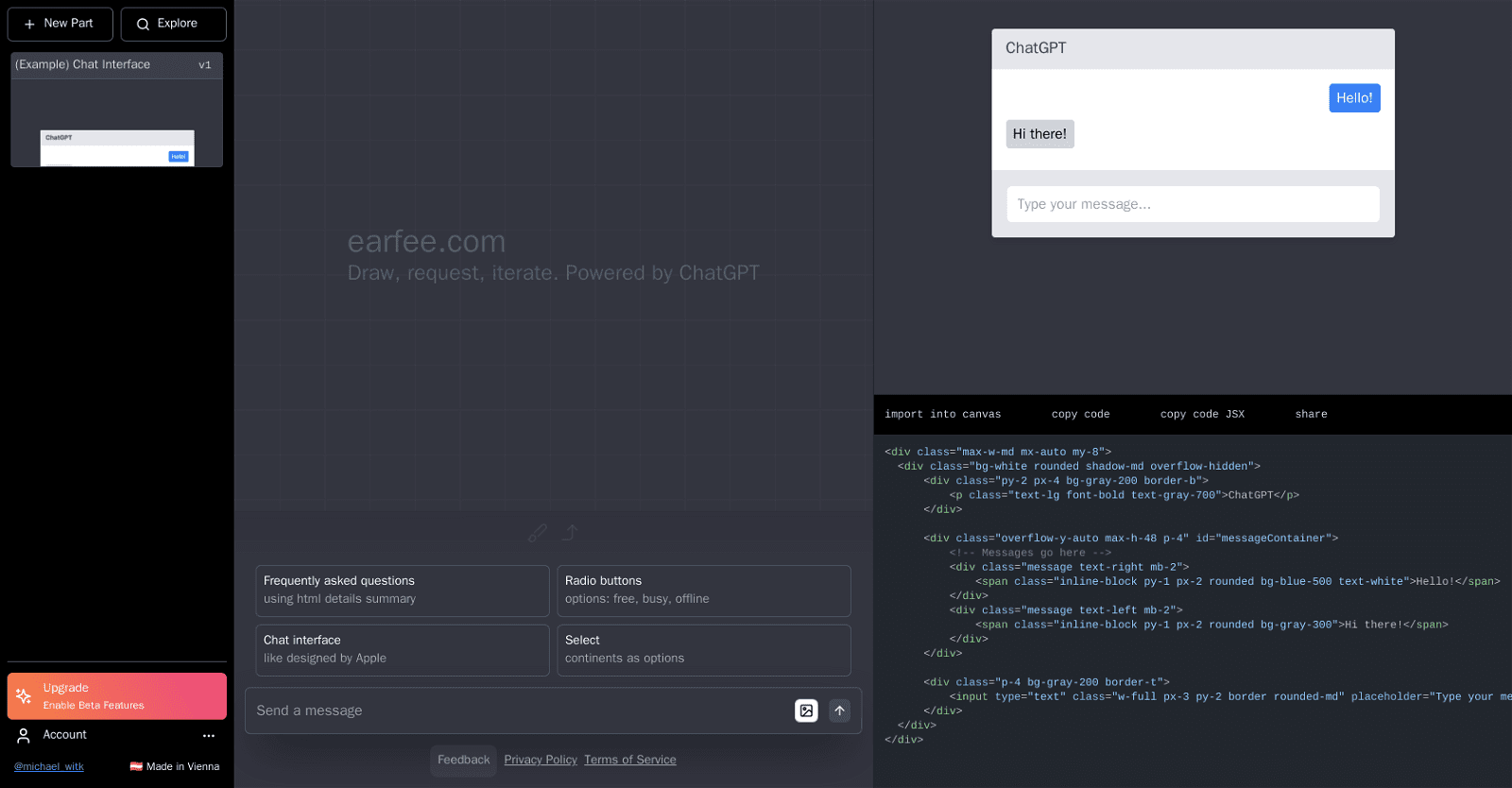Click the Explore magnifier icon
1512x788 pixels.
(x=143, y=24)
